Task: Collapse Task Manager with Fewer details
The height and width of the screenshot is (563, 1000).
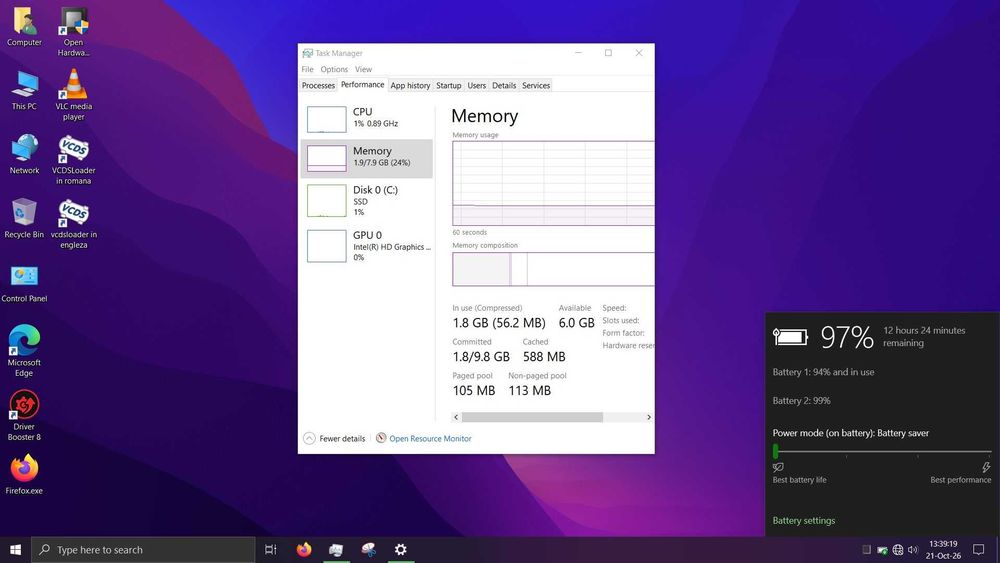Action: pos(334,439)
